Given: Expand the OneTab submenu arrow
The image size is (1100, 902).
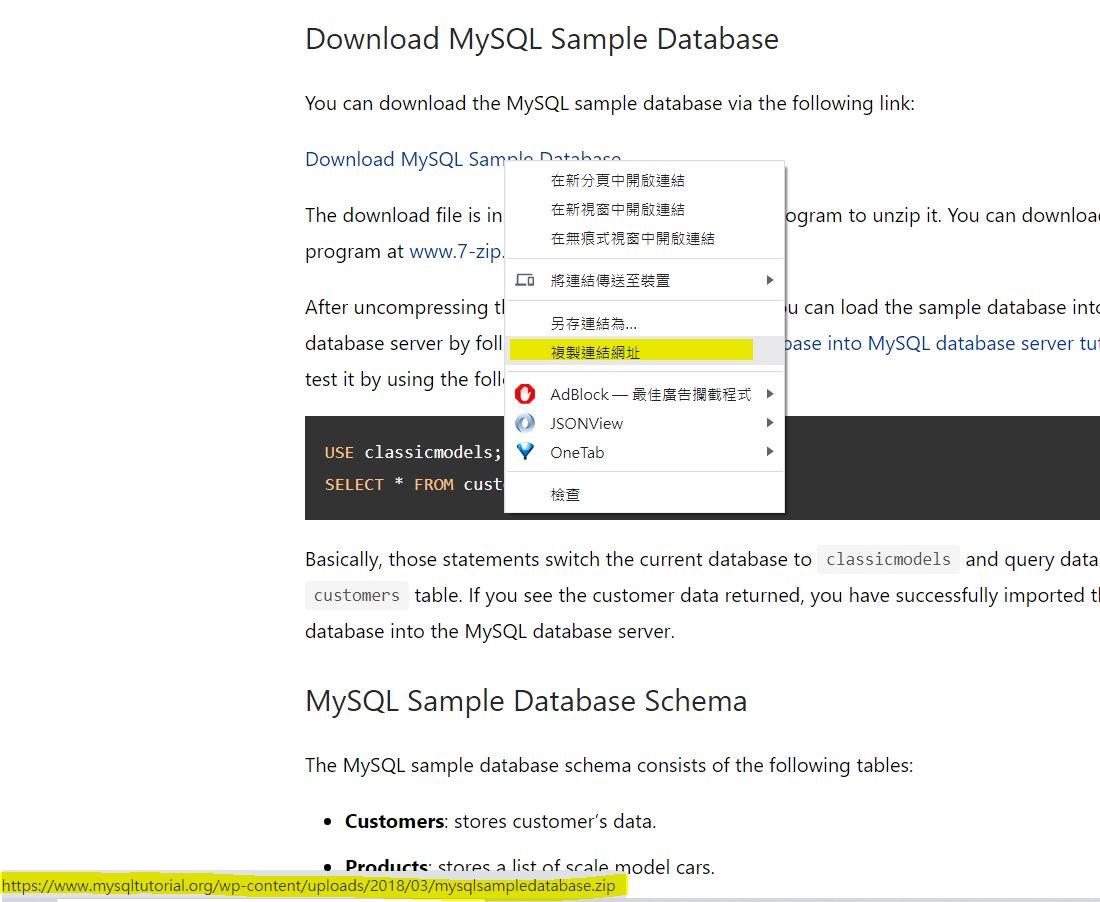Looking at the screenshot, I should 770,452.
